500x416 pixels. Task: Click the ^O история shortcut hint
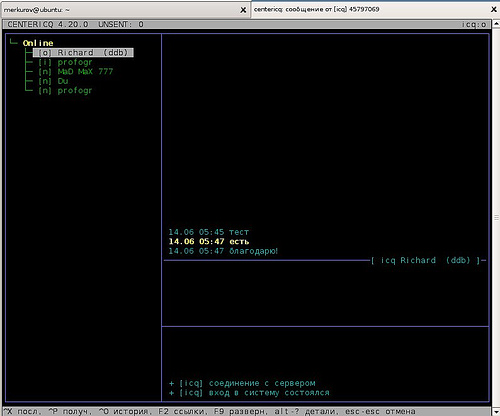pos(125,411)
